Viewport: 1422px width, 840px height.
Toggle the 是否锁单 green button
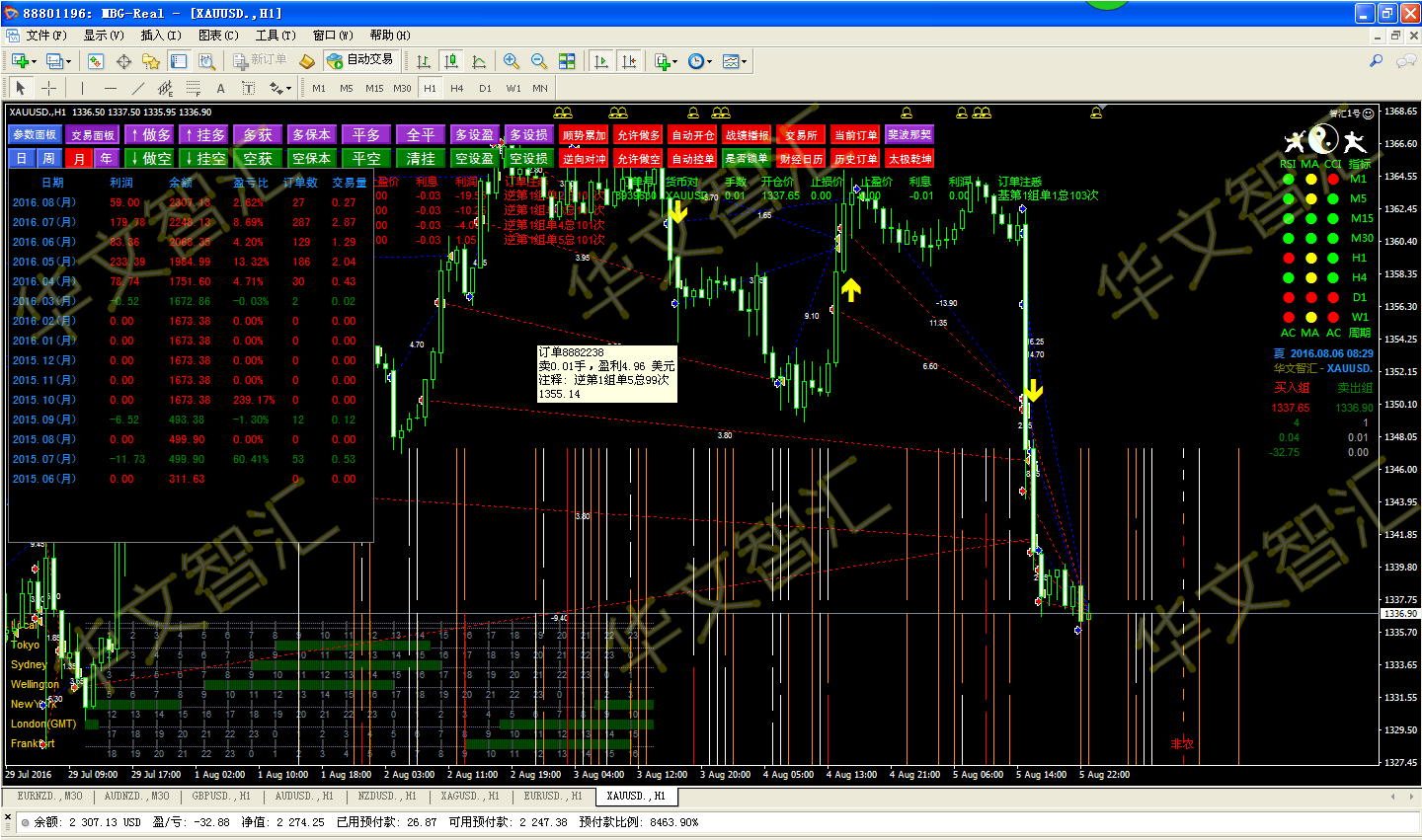tap(747, 158)
